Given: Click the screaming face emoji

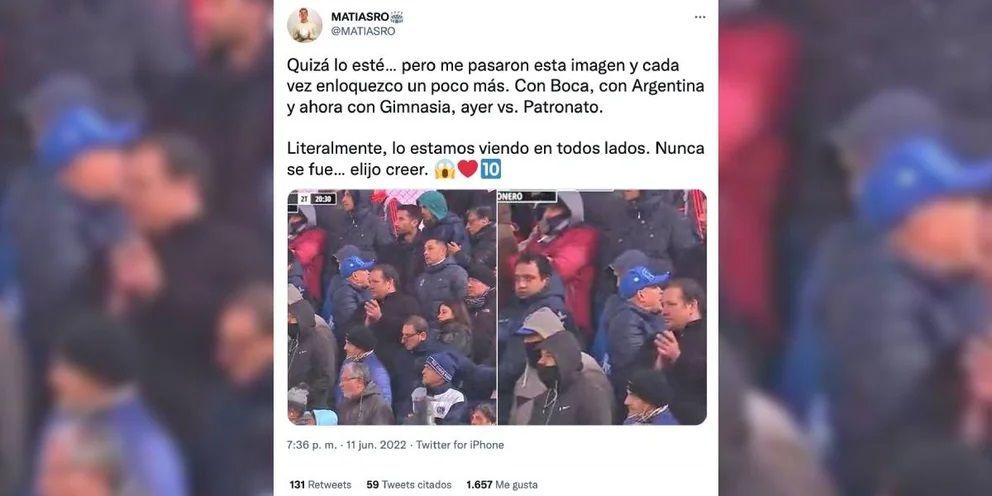Looking at the screenshot, I should click(445, 169).
